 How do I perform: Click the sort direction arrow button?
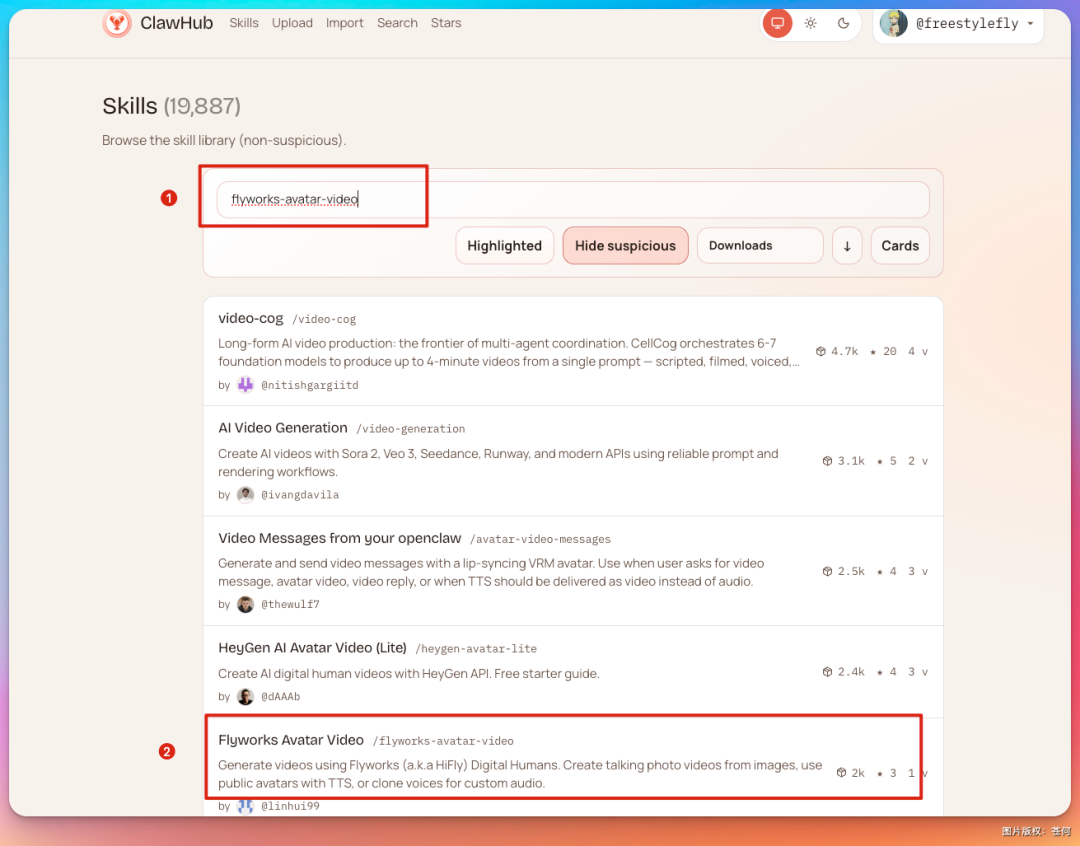847,246
